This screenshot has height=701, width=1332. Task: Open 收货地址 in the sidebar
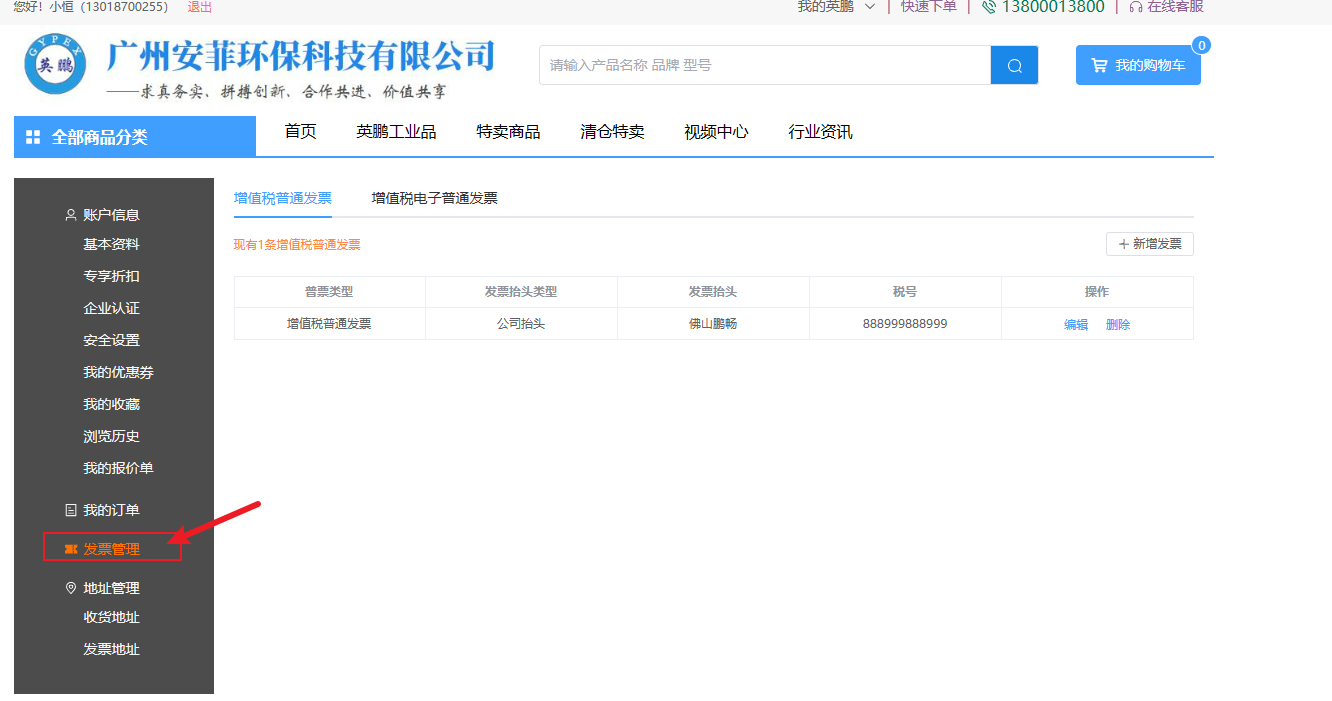pos(111,617)
